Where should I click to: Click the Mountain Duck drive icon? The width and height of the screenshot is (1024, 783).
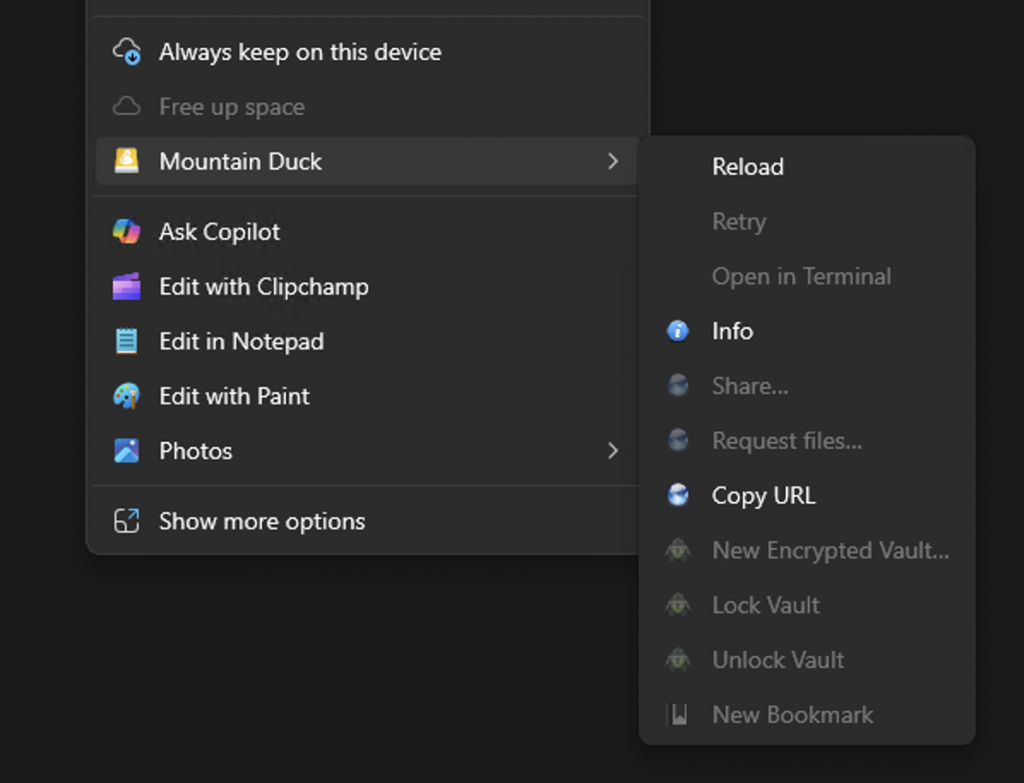click(x=127, y=161)
